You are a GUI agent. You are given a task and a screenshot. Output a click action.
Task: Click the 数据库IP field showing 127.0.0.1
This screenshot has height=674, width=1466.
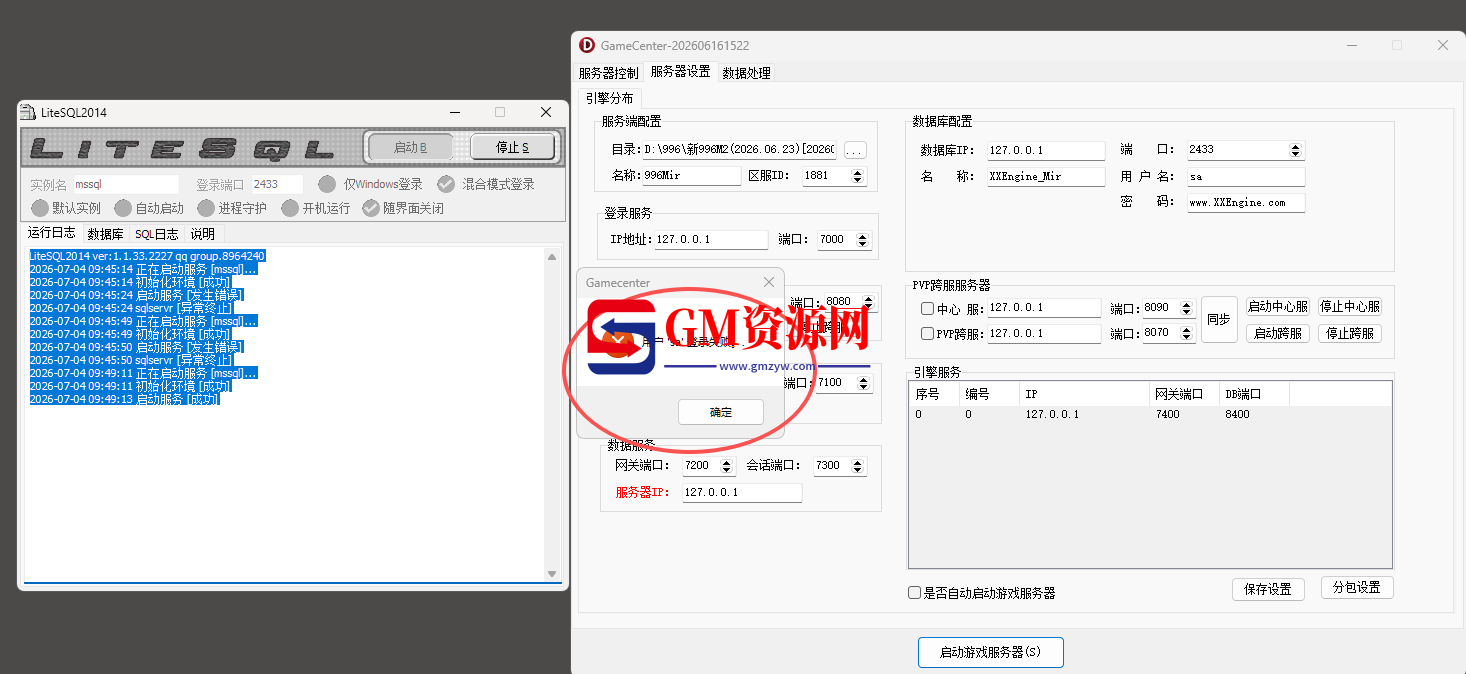pyautogui.click(x=1046, y=150)
